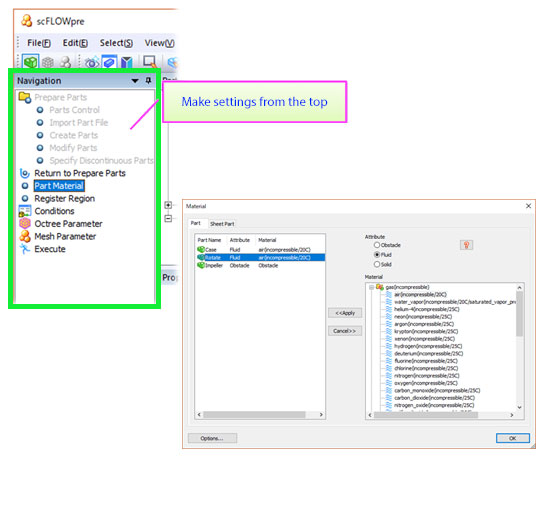Image resolution: width=540 pixels, height=514 pixels.
Task: Select Execute in Navigation
Action: click(x=50, y=249)
